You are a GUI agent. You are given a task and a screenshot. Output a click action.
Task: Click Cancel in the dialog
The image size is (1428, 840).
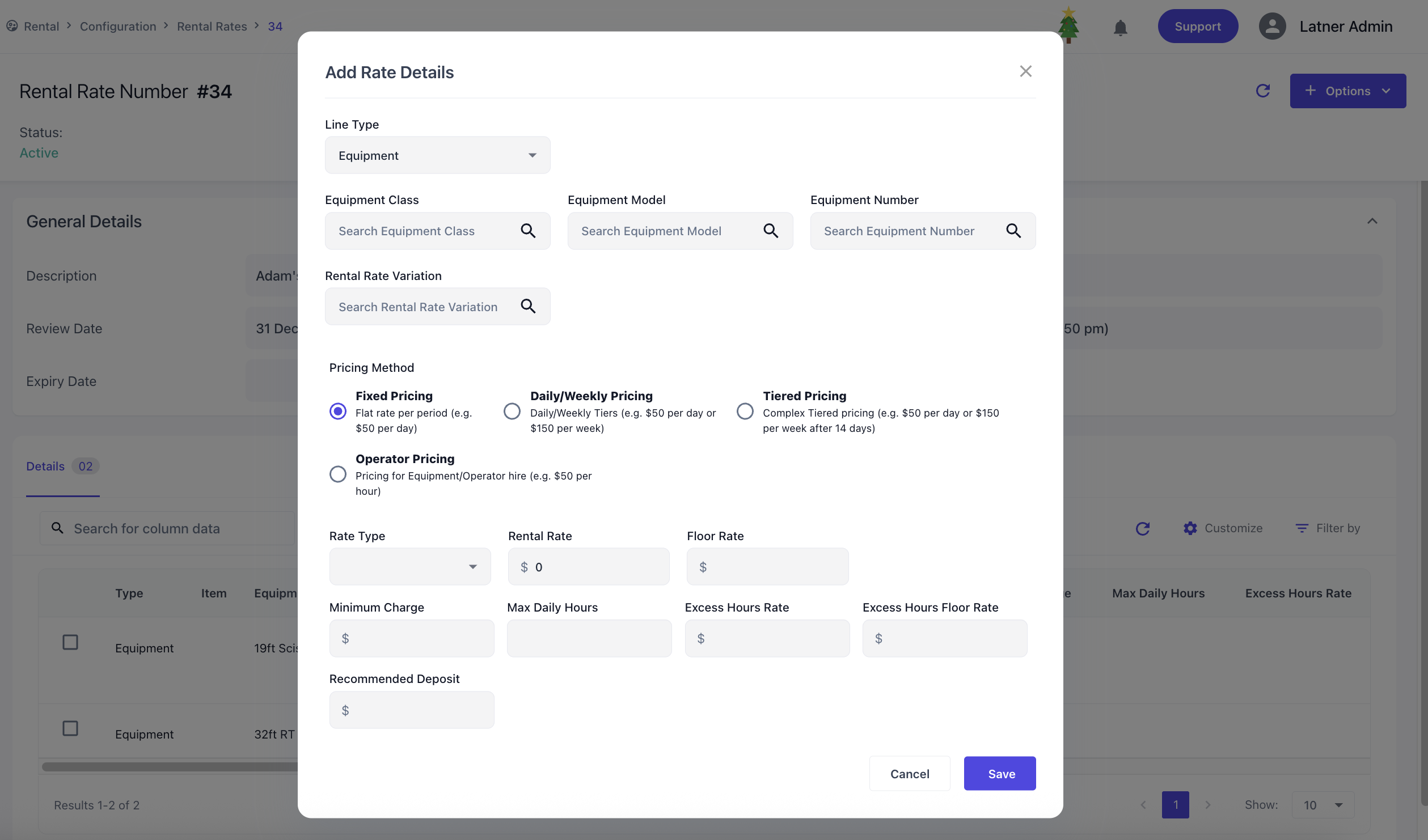[x=909, y=774]
